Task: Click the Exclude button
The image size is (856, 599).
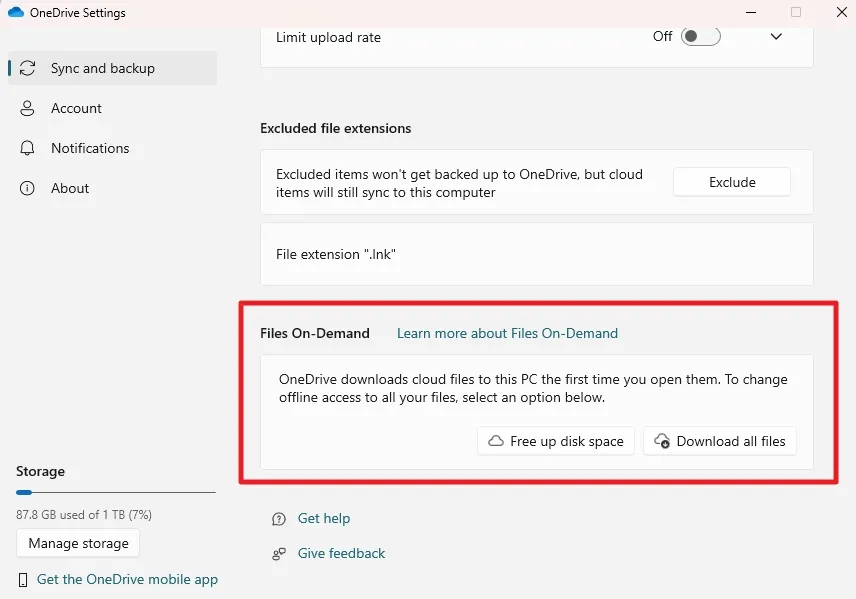Action: click(732, 182)
